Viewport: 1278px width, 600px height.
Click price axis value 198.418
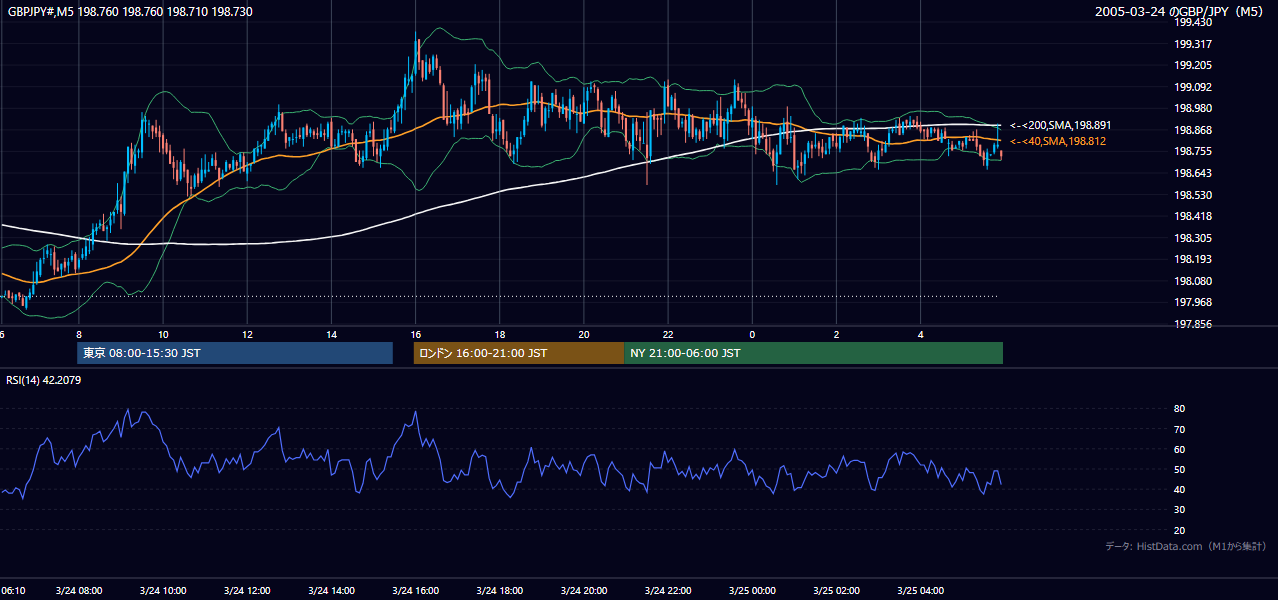click(x=1193, y=216)
